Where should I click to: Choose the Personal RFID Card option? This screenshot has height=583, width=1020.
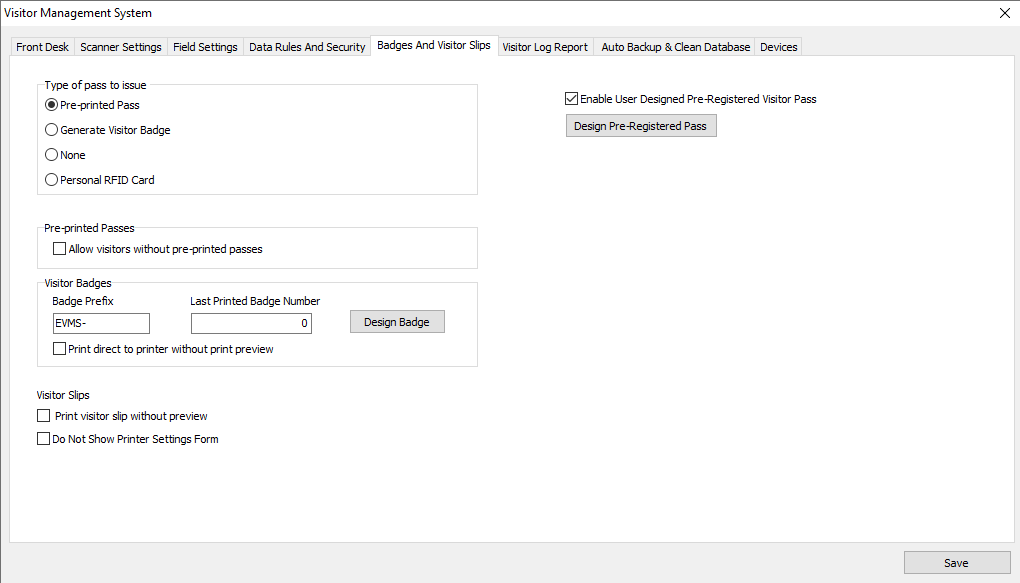[x=52, y=180]
